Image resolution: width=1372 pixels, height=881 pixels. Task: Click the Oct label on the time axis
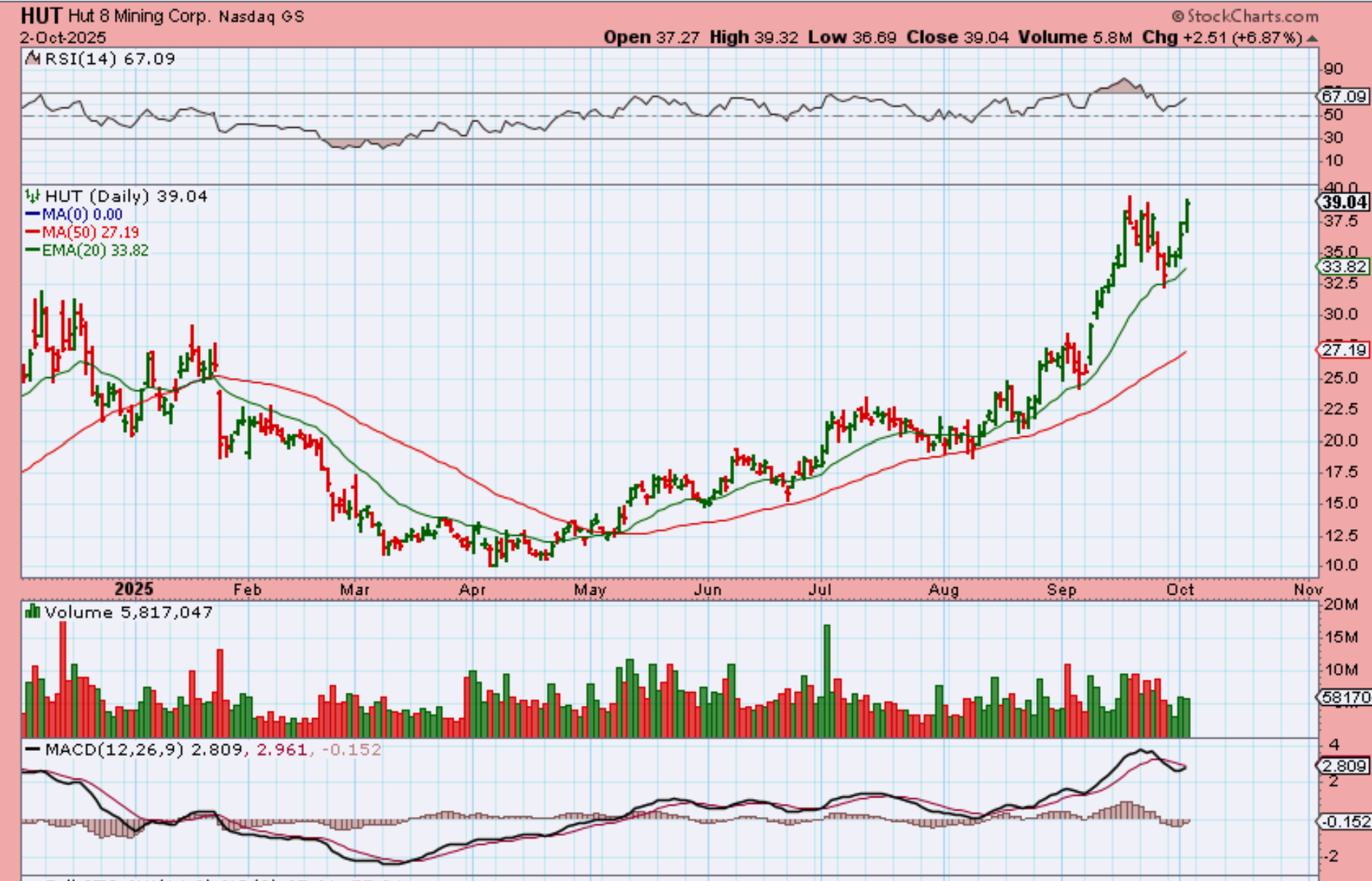[1180, 590]
